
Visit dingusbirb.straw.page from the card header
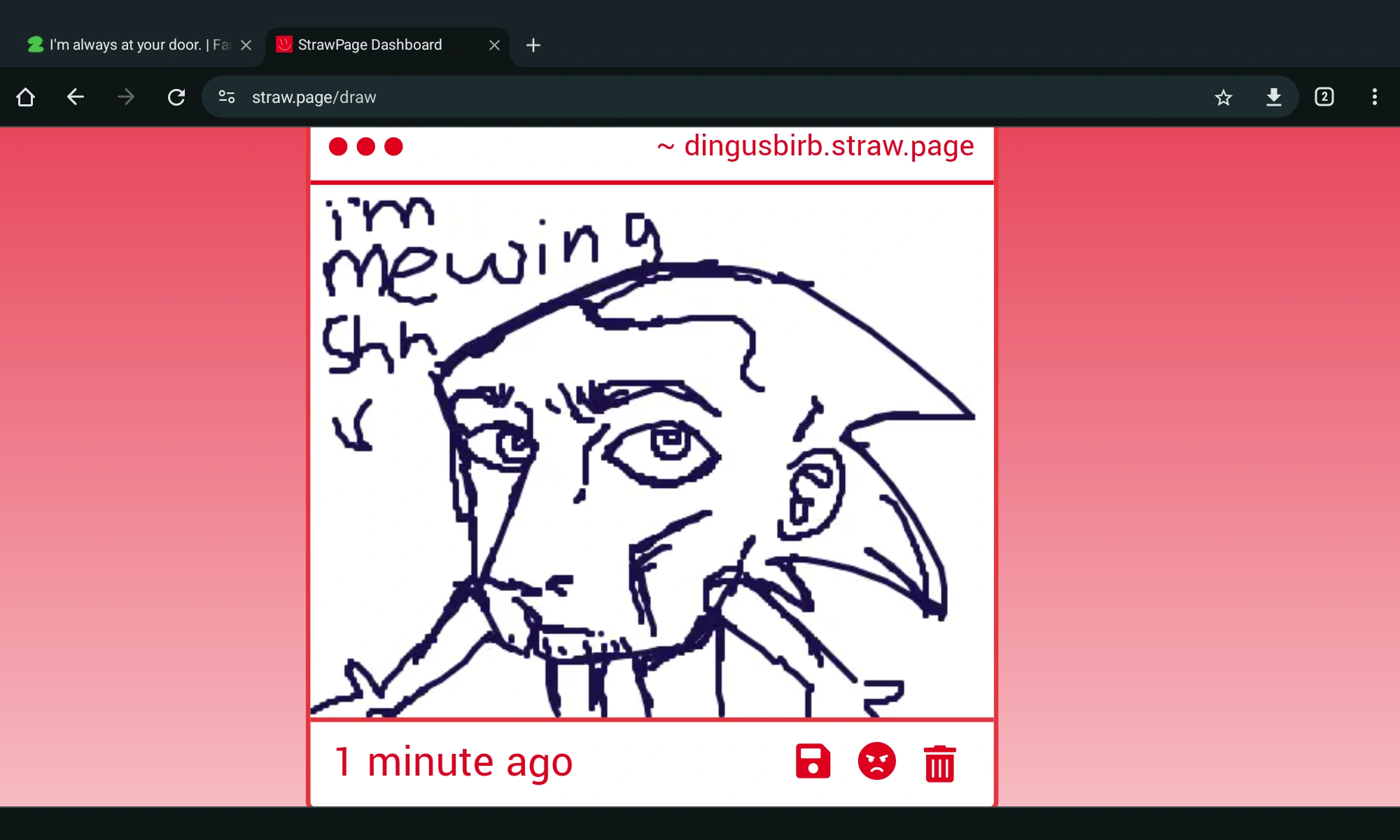coord(815,146)
